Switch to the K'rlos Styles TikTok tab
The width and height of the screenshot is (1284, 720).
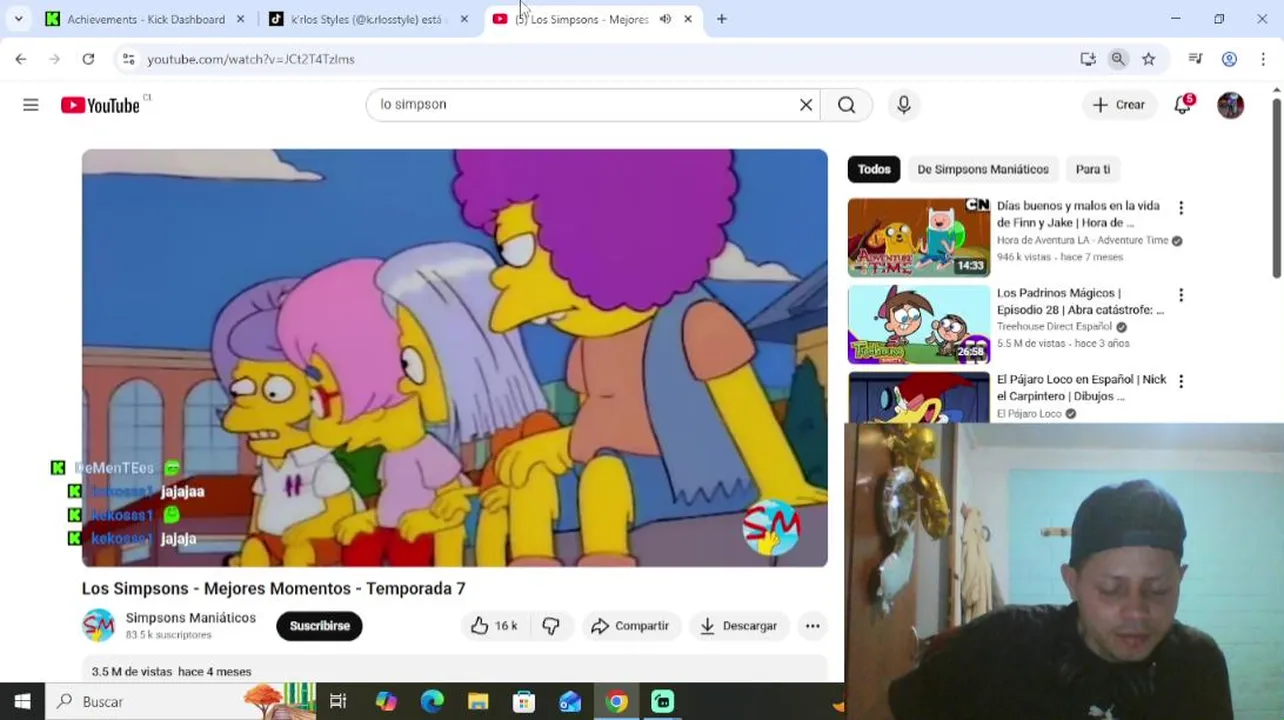(369, 19)
